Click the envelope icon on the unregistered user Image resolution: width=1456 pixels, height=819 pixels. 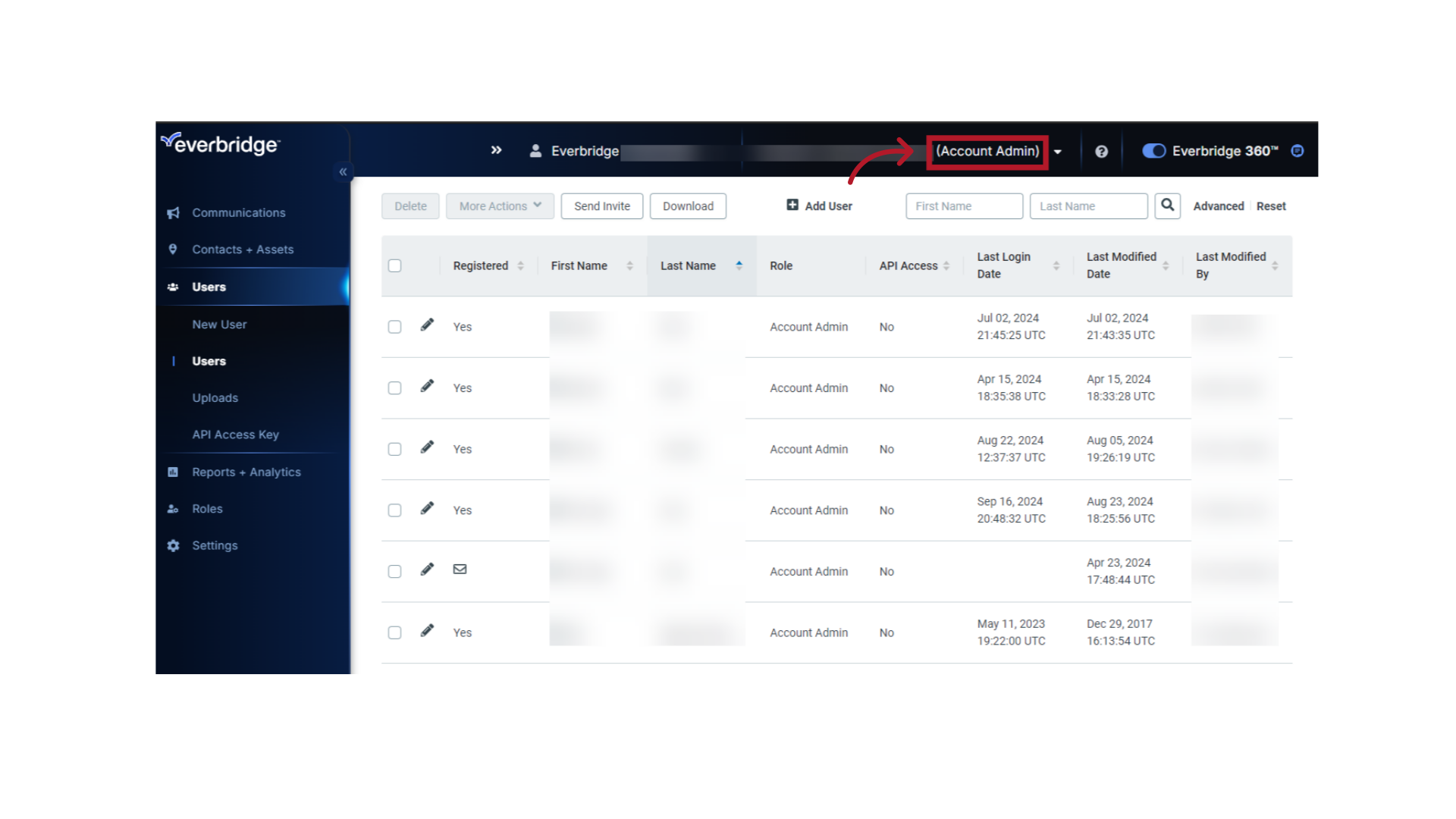pos(460,569)
